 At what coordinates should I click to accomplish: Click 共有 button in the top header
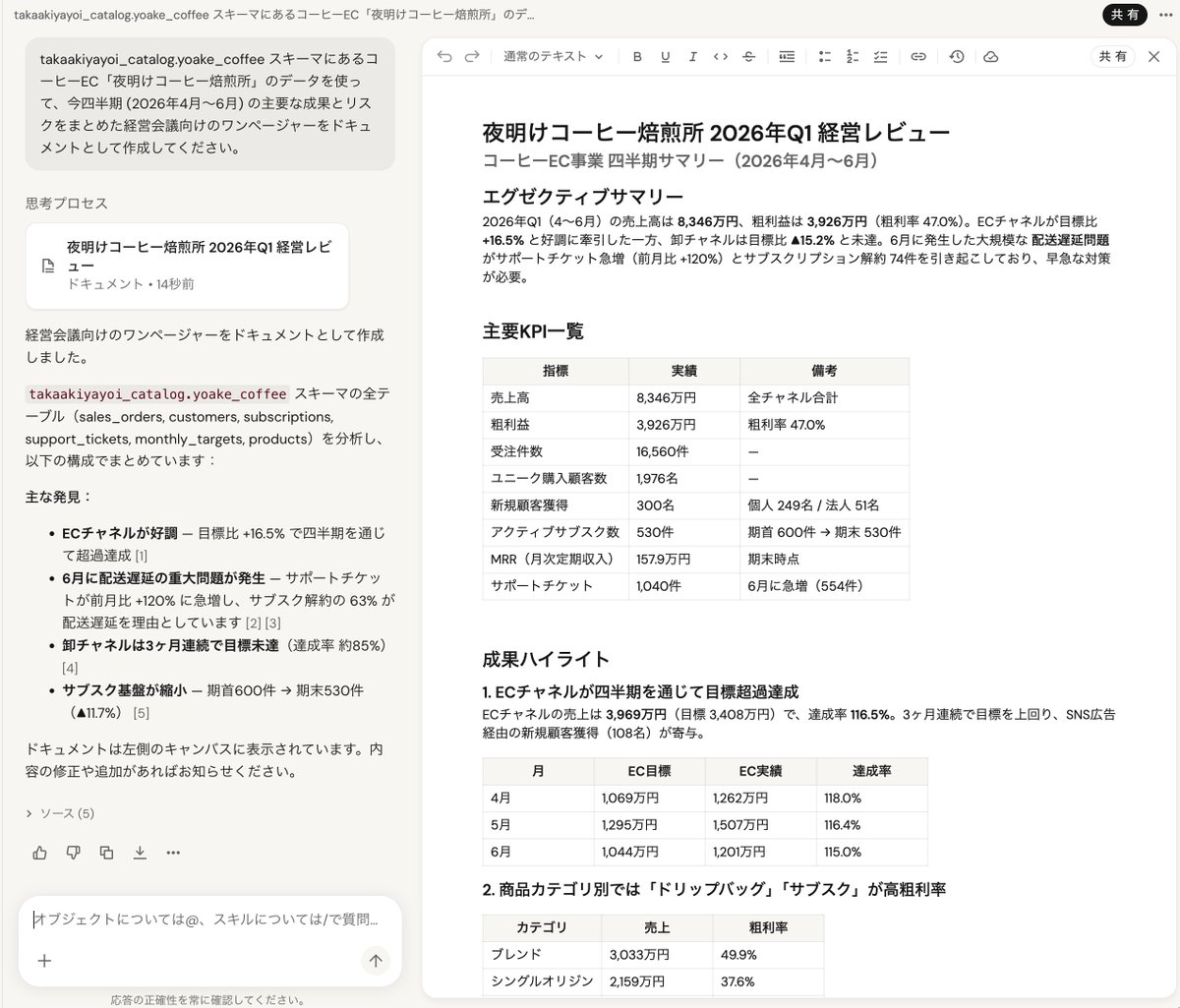(x=1125, y=15)
